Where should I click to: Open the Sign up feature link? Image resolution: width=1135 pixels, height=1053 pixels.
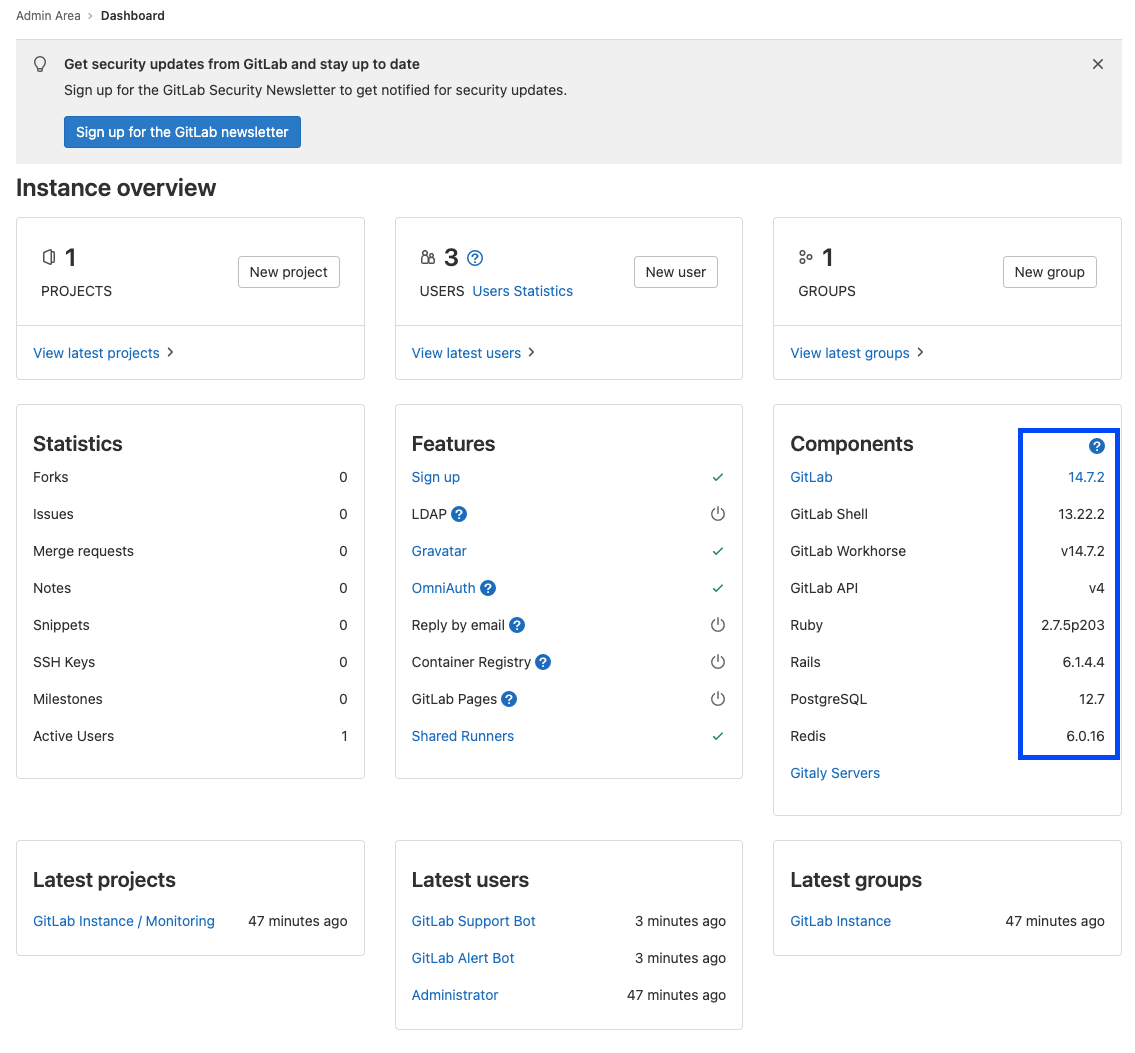(436, 477)
